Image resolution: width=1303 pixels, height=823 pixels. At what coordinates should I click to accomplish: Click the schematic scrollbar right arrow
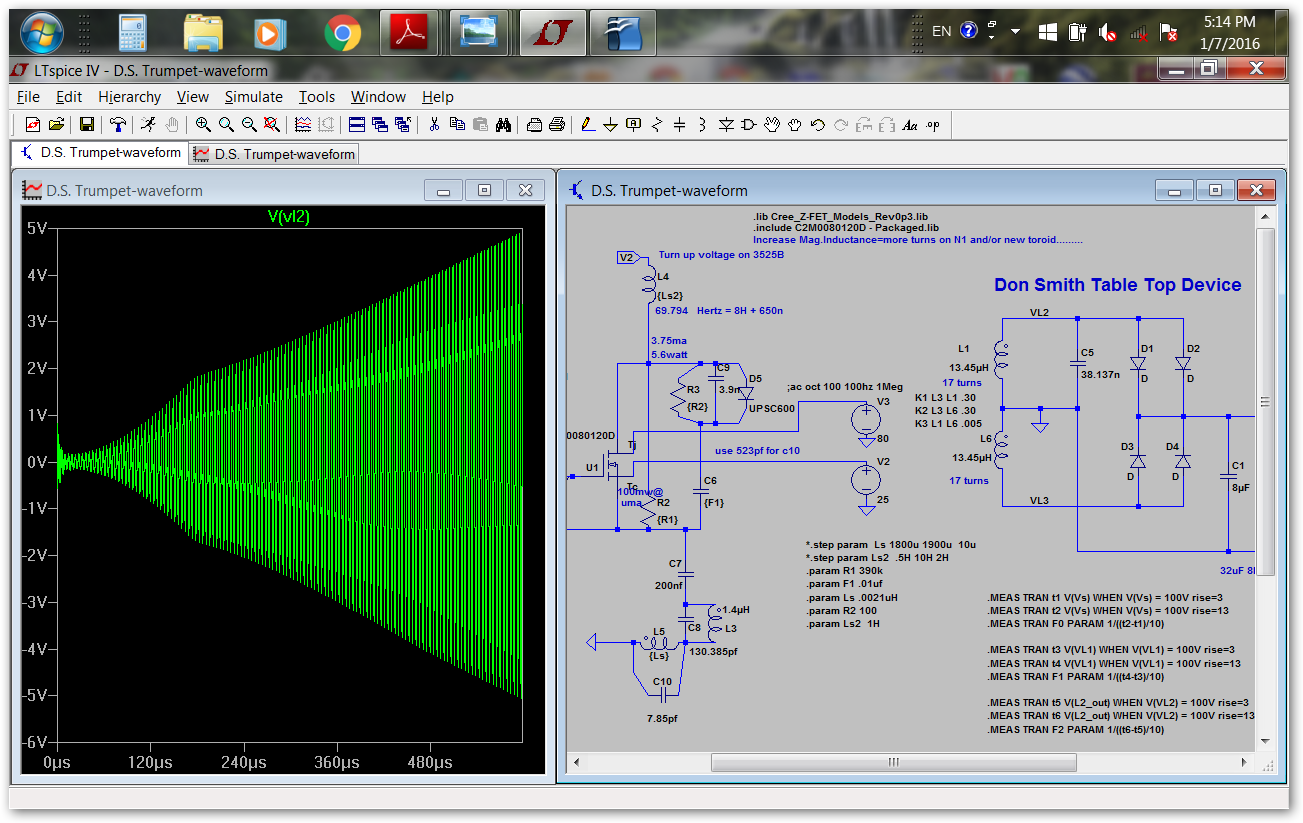pos(1246,762)
